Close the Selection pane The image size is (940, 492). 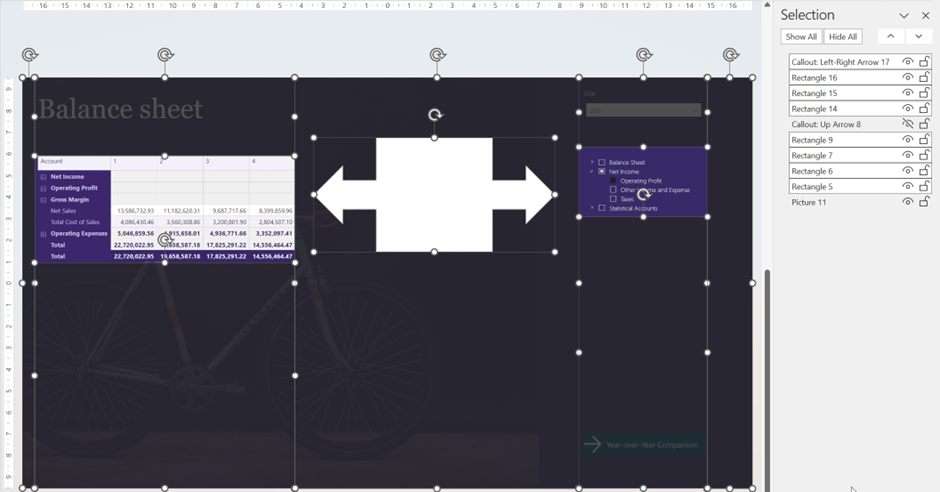point(926,16)
